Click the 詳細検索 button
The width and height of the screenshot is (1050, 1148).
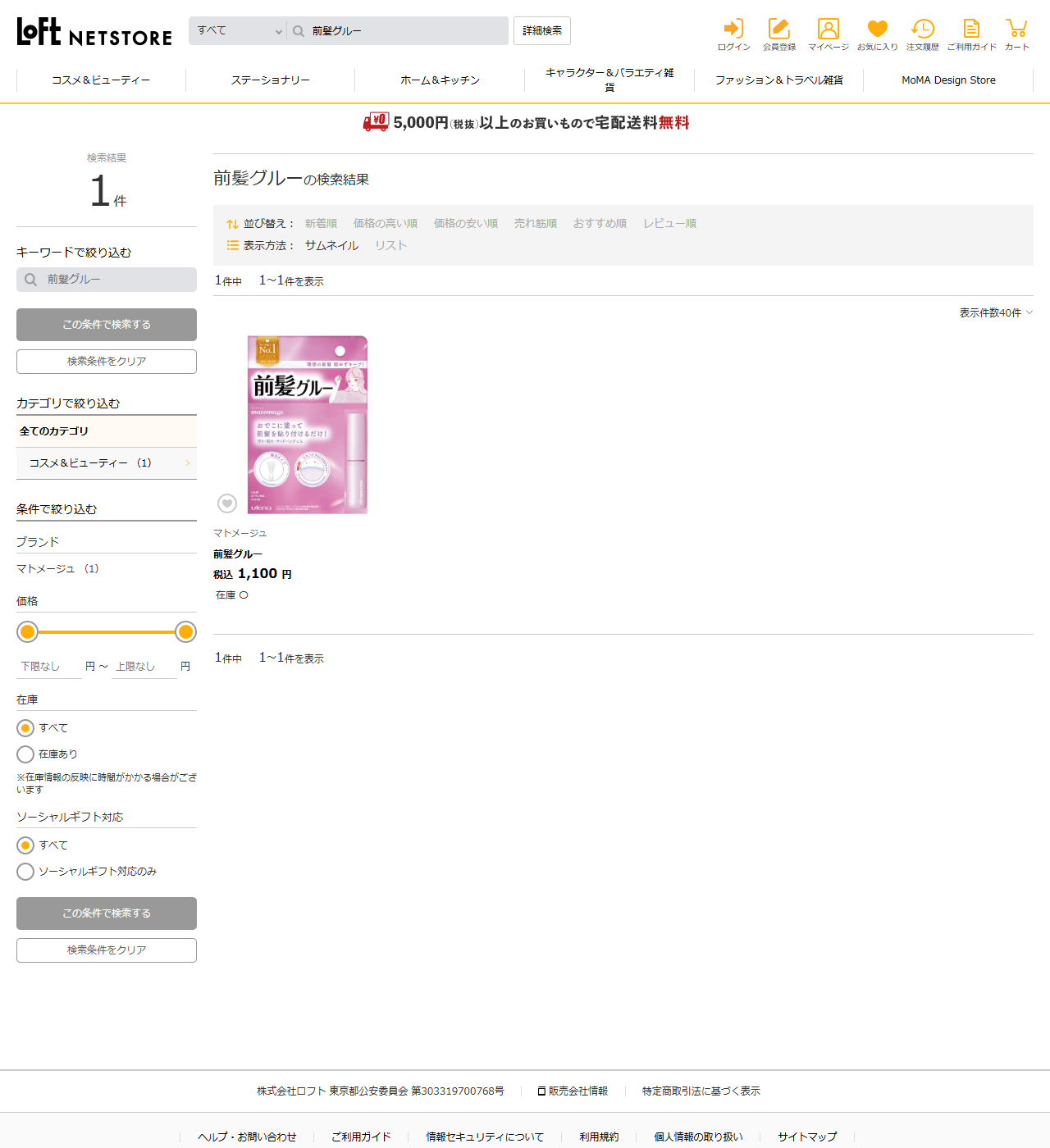pos(542,31)
